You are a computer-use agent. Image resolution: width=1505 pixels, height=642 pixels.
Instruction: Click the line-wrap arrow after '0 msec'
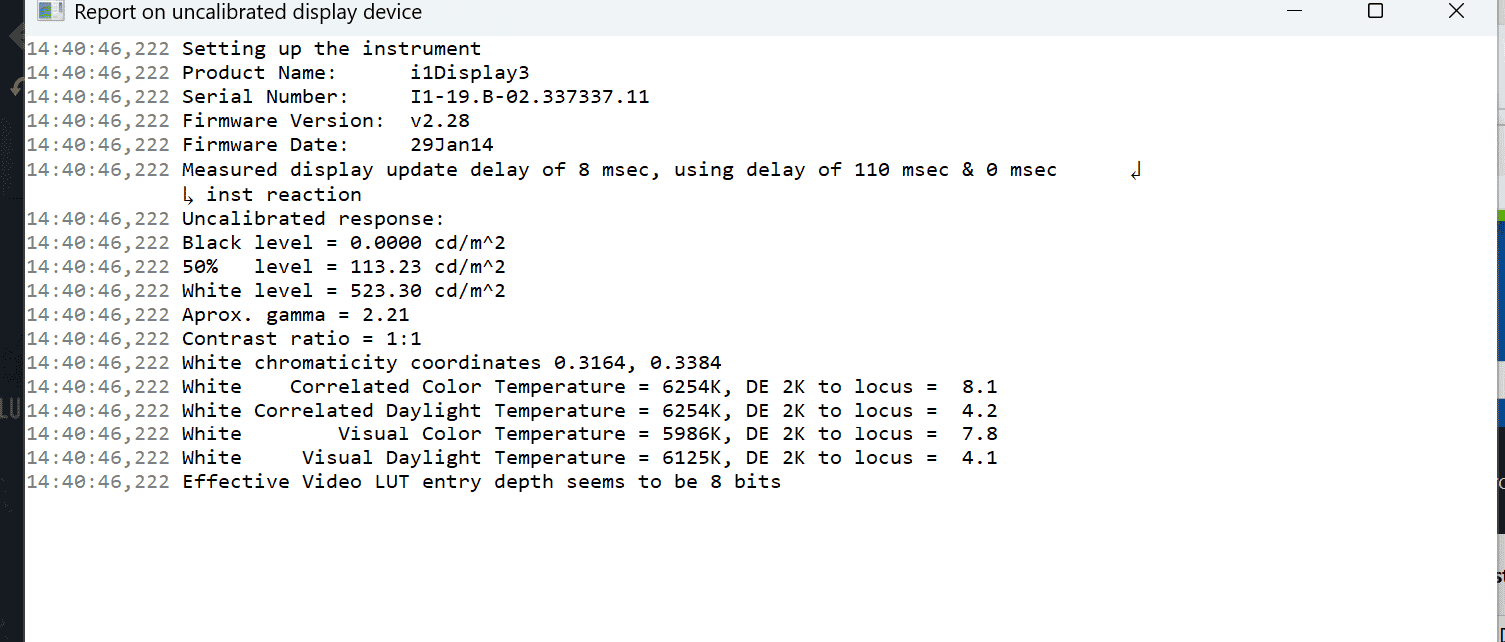pyautogui.click(x=1135, y=170)
